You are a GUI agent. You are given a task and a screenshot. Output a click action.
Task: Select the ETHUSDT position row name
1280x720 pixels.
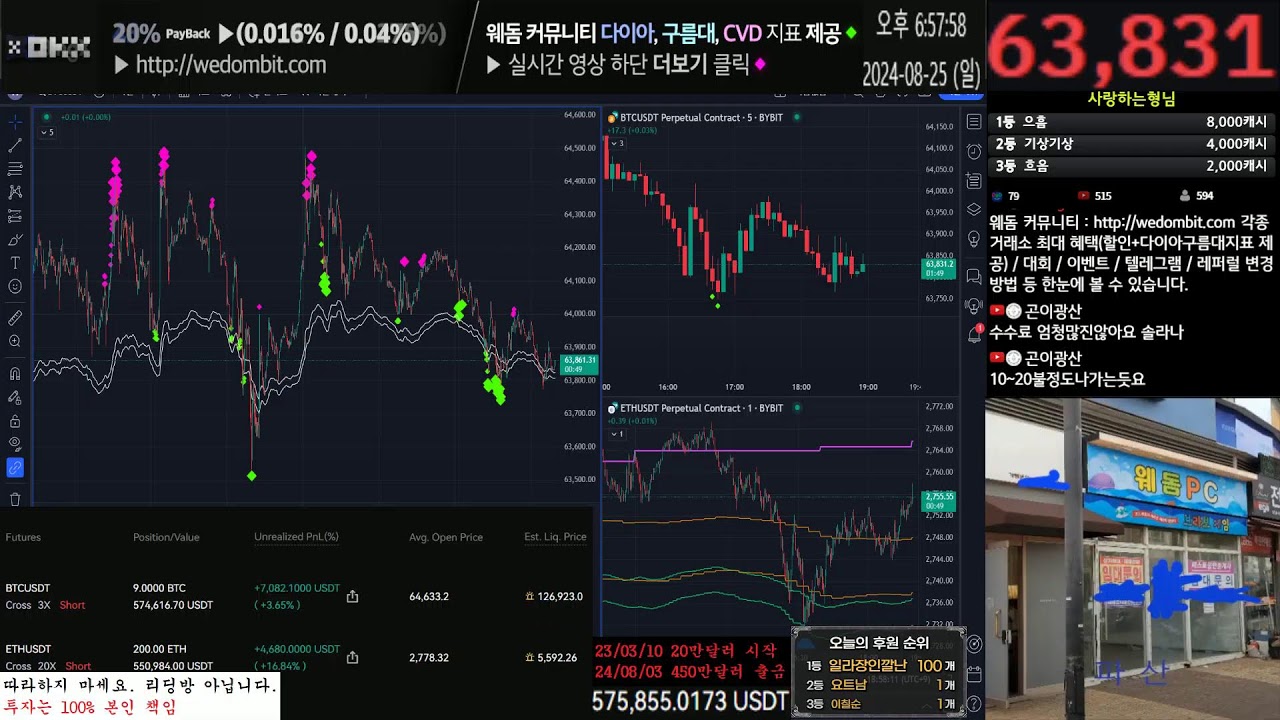[28, 649]
